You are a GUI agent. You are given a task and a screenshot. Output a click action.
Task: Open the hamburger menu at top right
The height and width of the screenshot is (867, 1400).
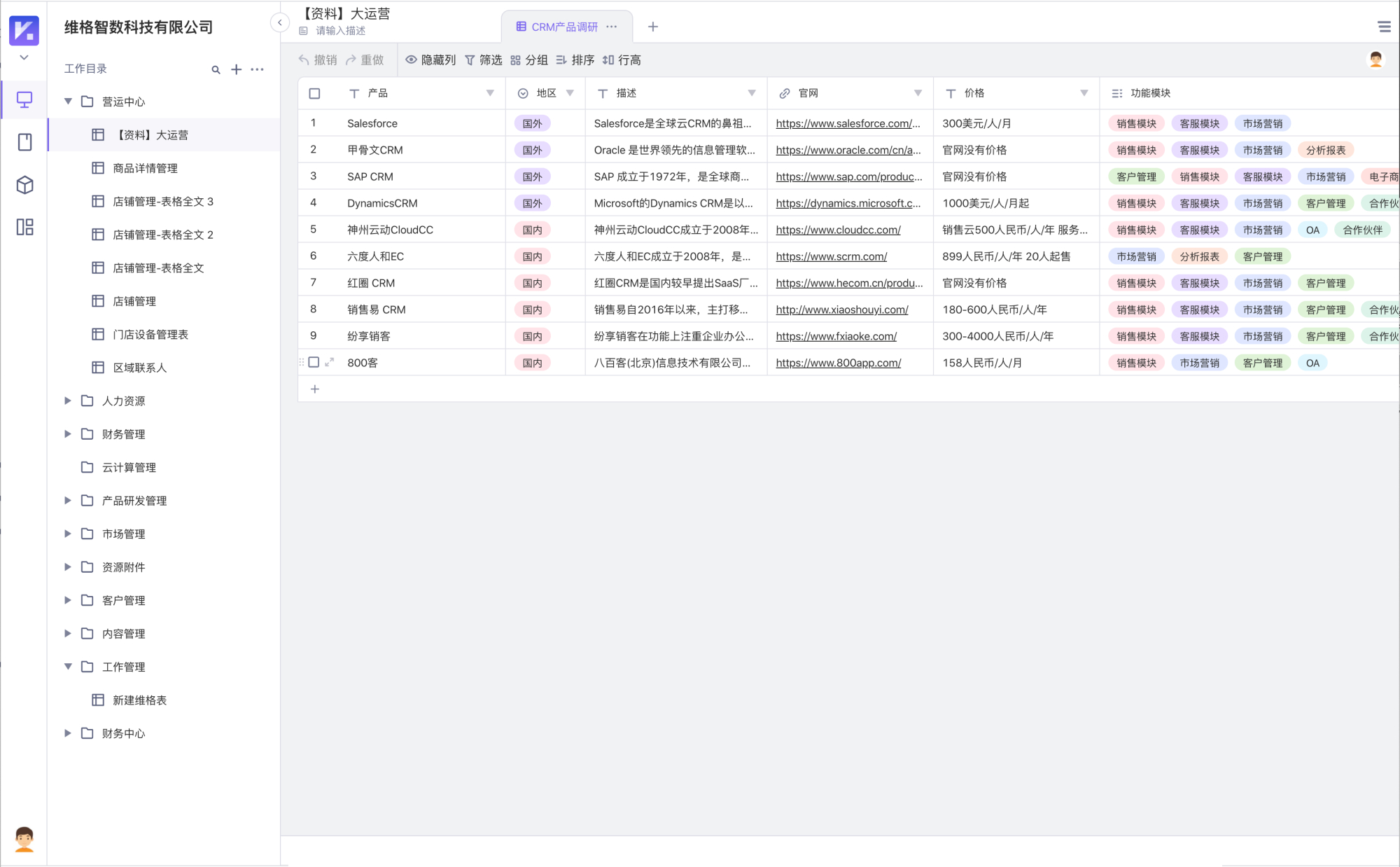(x=1384, y=27)
